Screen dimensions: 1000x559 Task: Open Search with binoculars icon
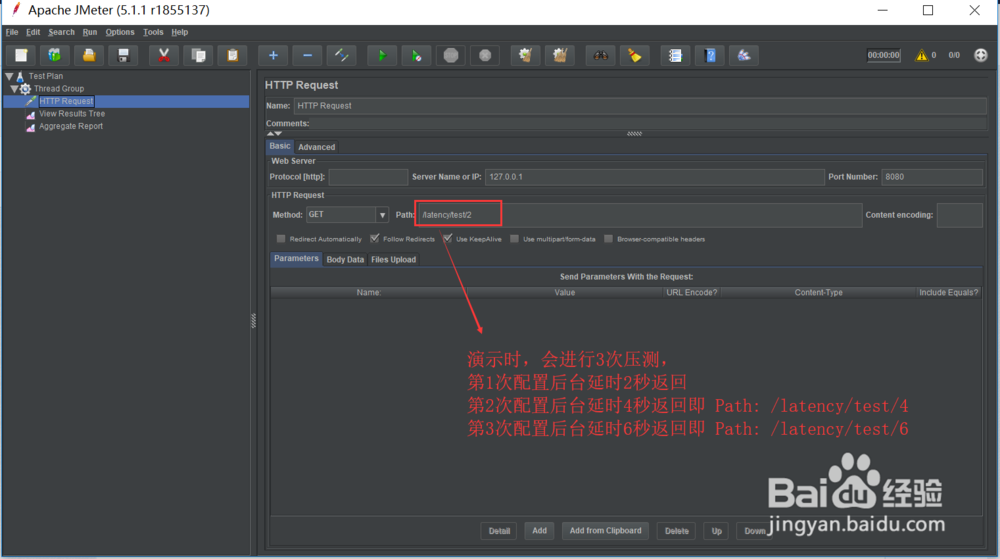click(601, 55)
